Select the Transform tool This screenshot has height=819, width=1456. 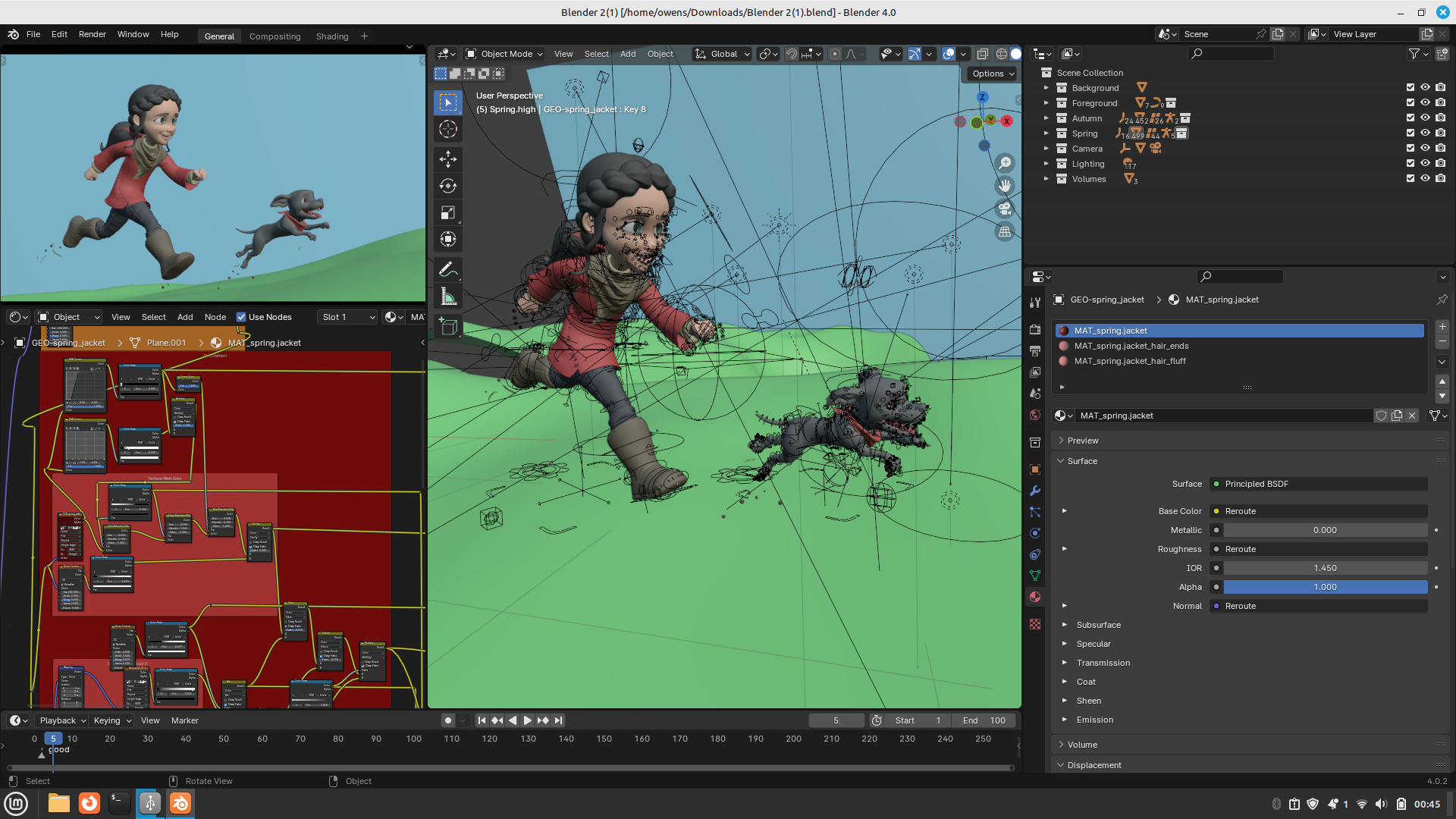tap(448, 240)
